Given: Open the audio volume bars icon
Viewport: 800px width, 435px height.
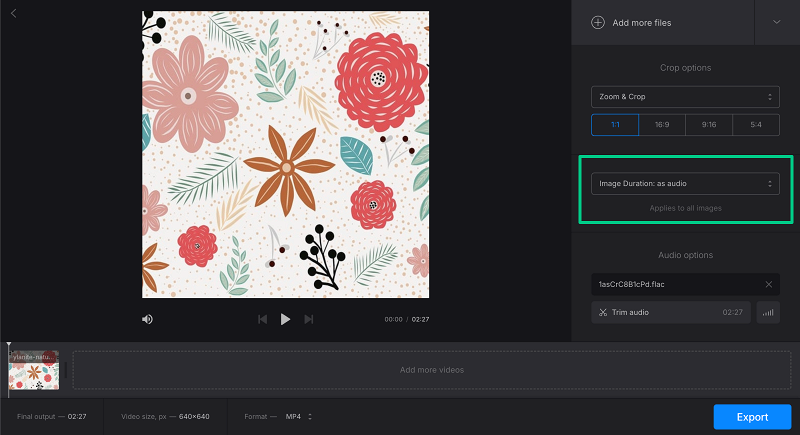Looking at the screenshot, I should 768,312.
